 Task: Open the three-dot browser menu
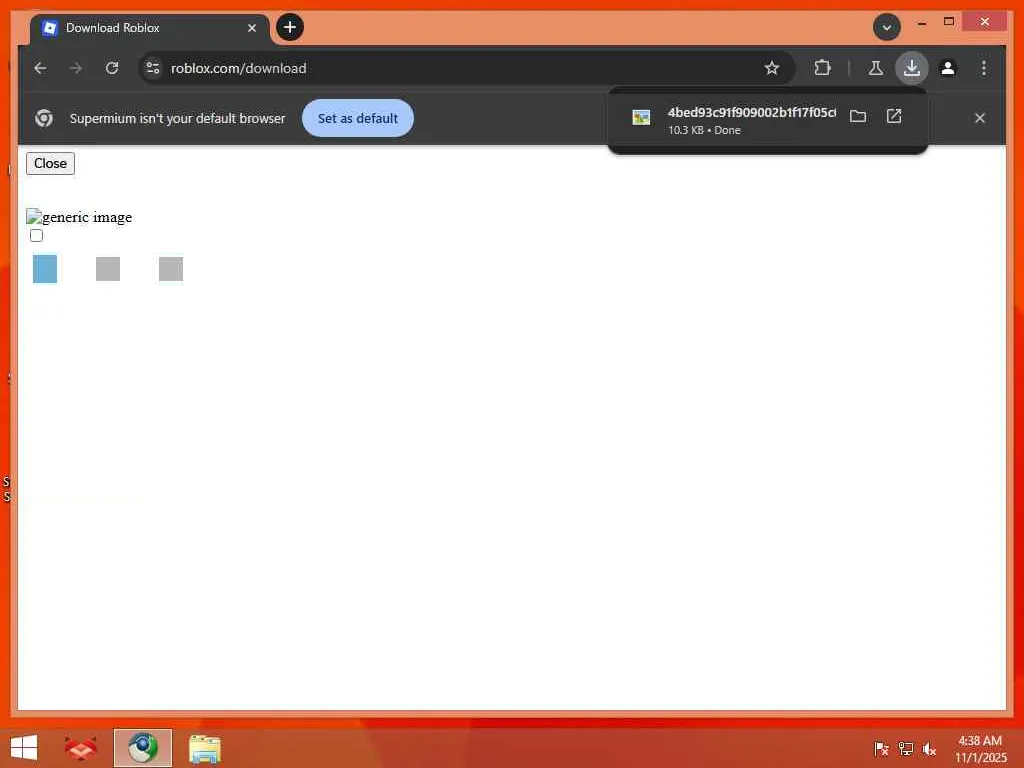[x=984, y=68]
